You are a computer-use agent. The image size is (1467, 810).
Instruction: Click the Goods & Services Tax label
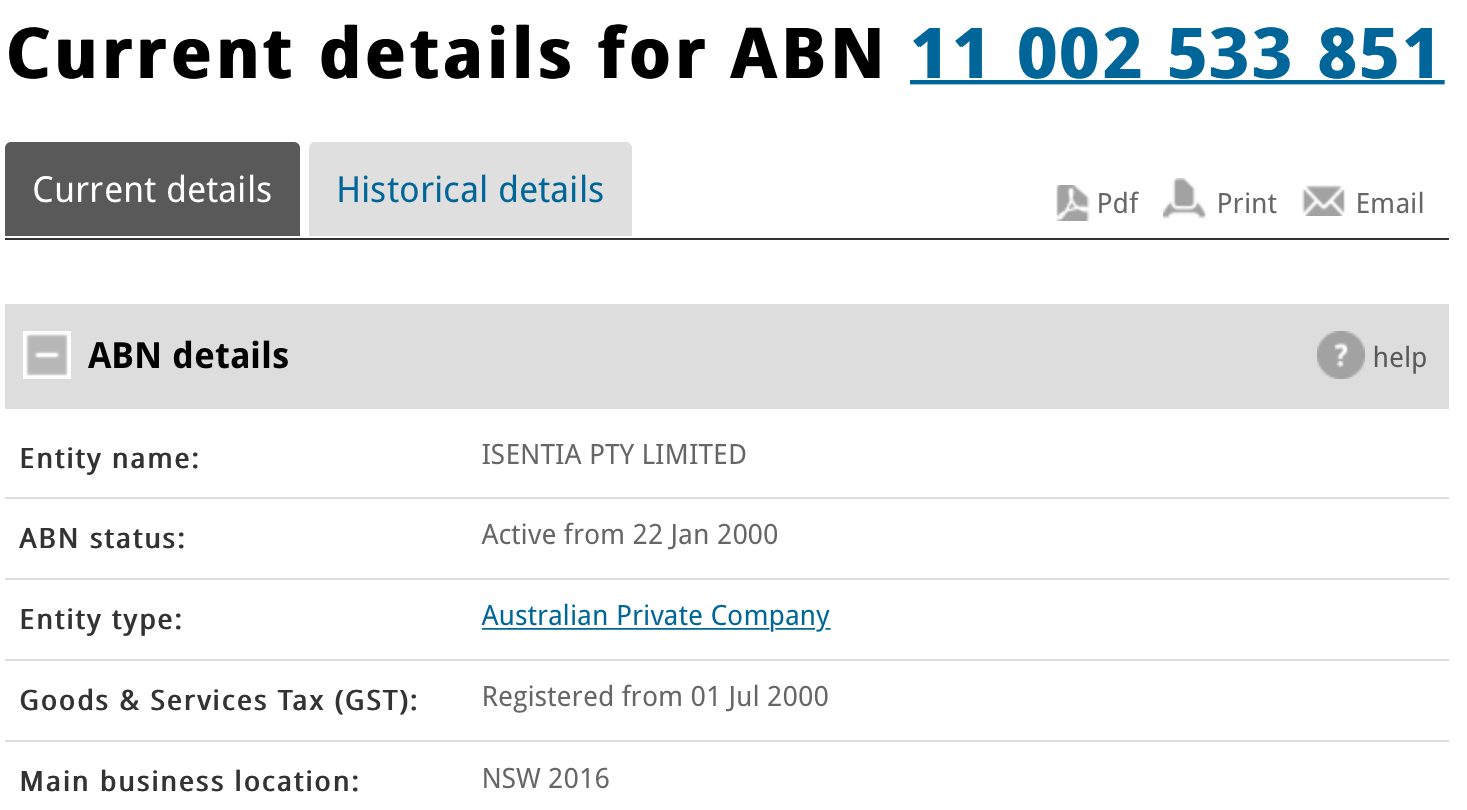(x=219, y=700)
